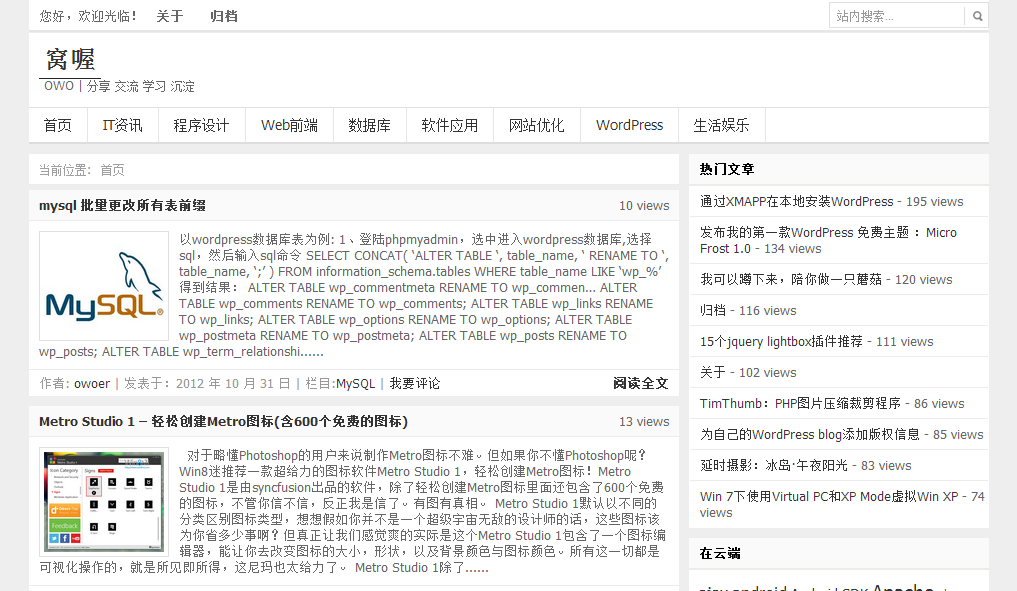
Task: Open the 软件应用 menu item
Action: 449,125
